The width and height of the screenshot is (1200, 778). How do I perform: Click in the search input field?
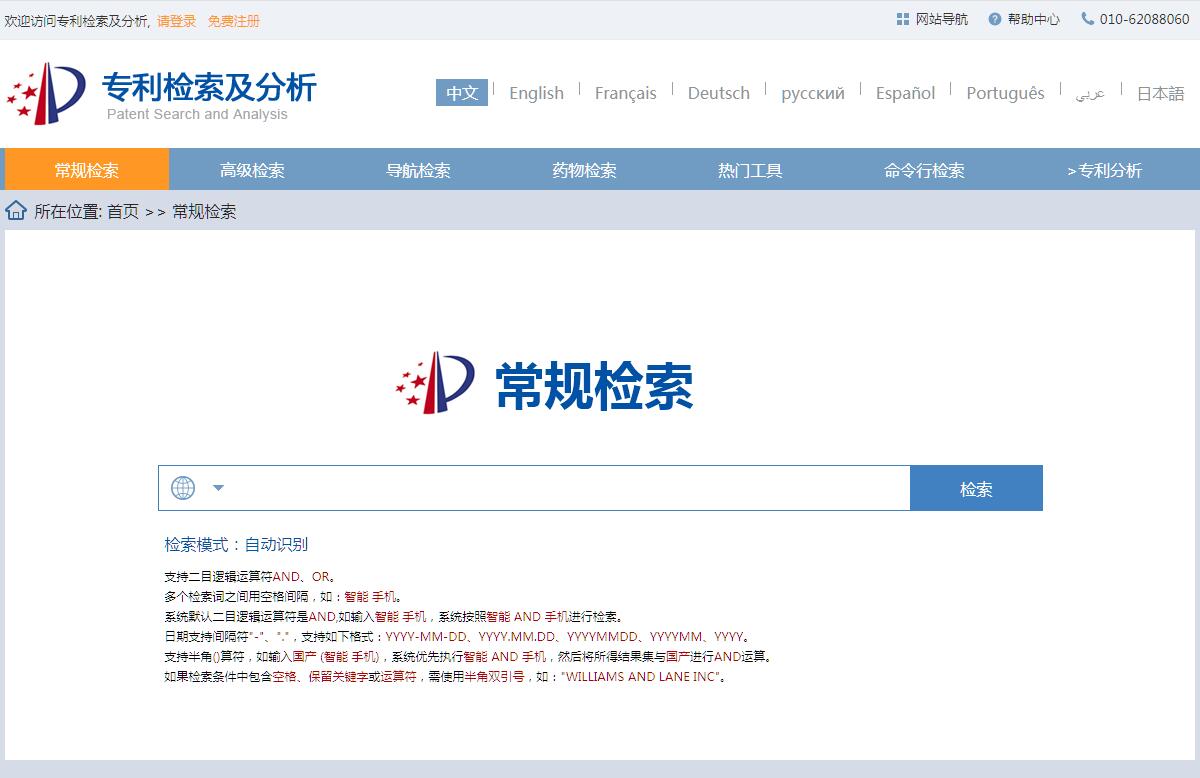tap(570, 488)
